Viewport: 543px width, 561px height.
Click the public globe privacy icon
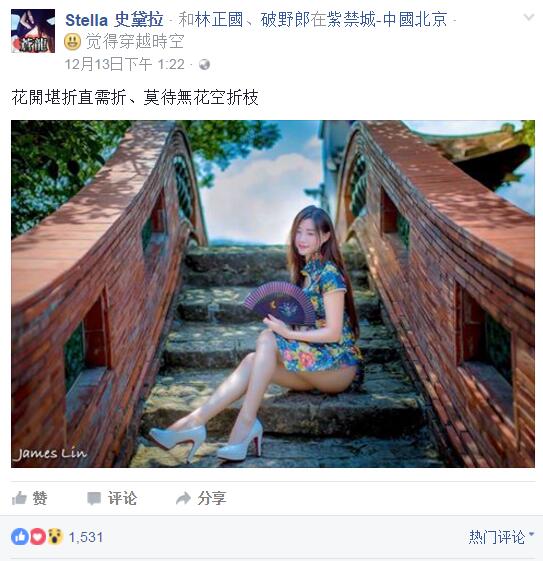[204, 65]
